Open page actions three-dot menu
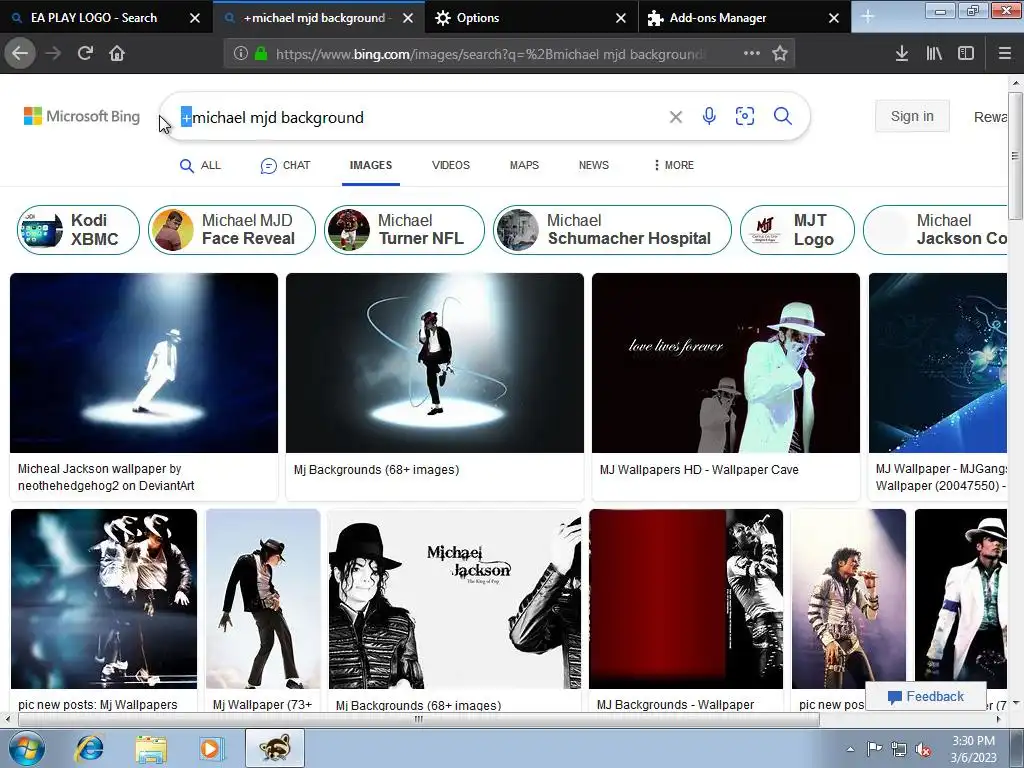Viewport: 1024px width, 768px height. click(752, 53)
